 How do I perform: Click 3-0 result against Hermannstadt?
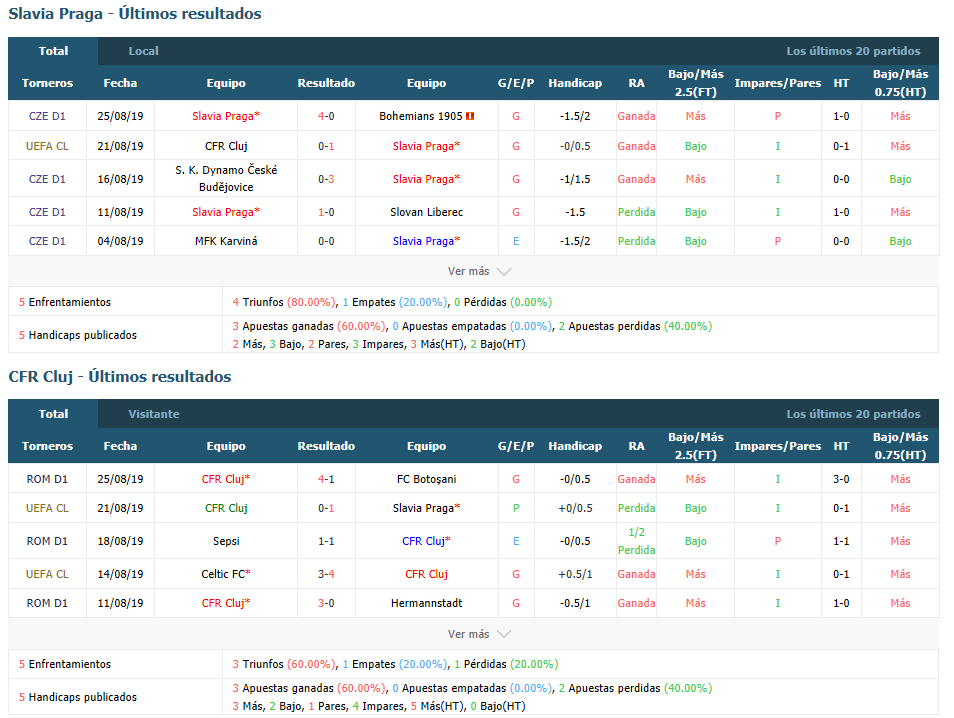pos(326,604)
